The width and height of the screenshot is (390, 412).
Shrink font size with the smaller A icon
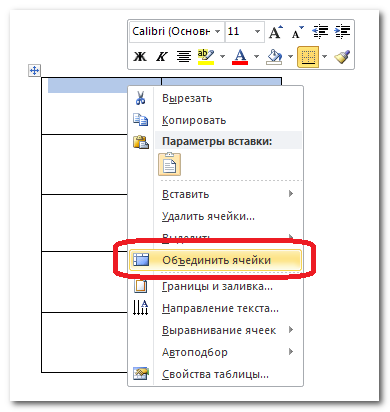pos(297,32)
